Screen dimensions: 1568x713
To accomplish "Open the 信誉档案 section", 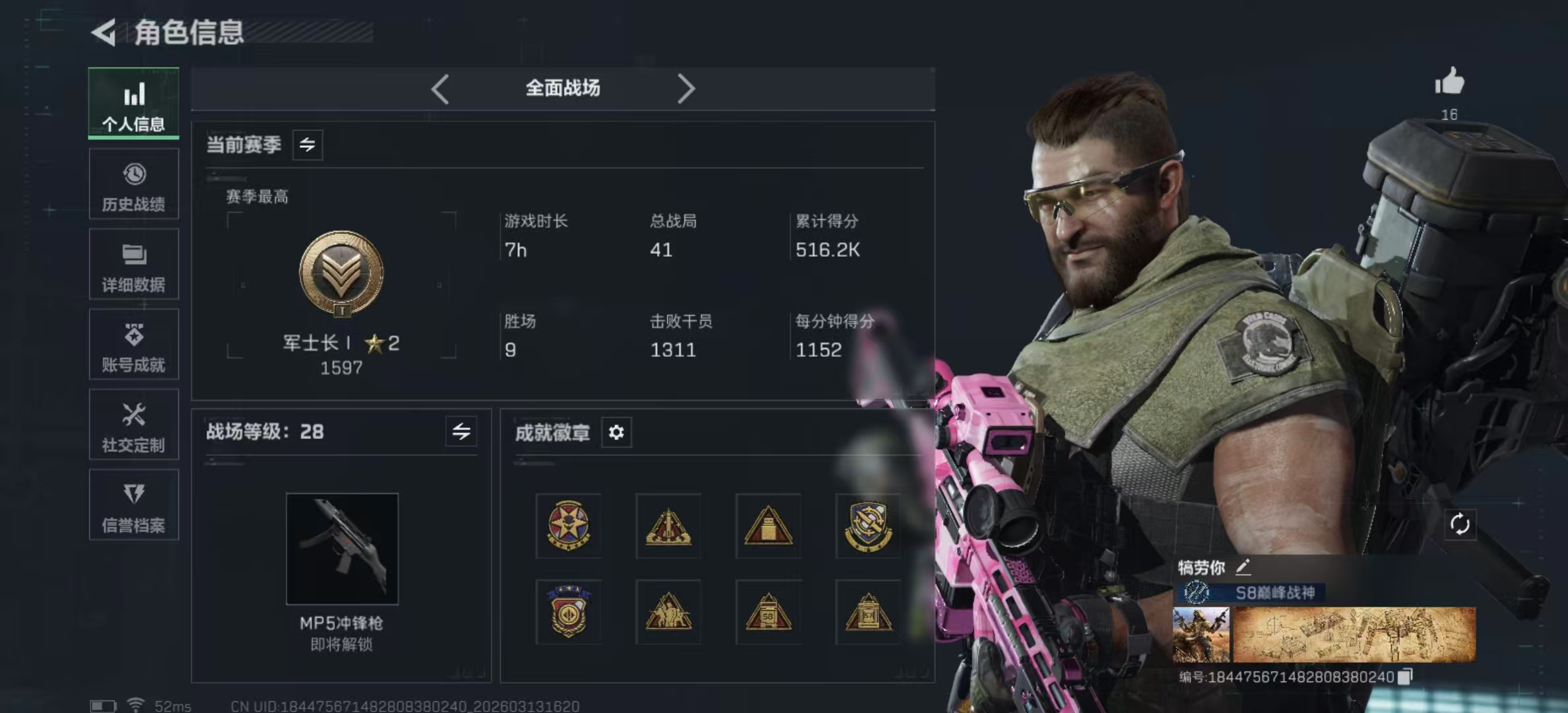I will coord(134,505).
